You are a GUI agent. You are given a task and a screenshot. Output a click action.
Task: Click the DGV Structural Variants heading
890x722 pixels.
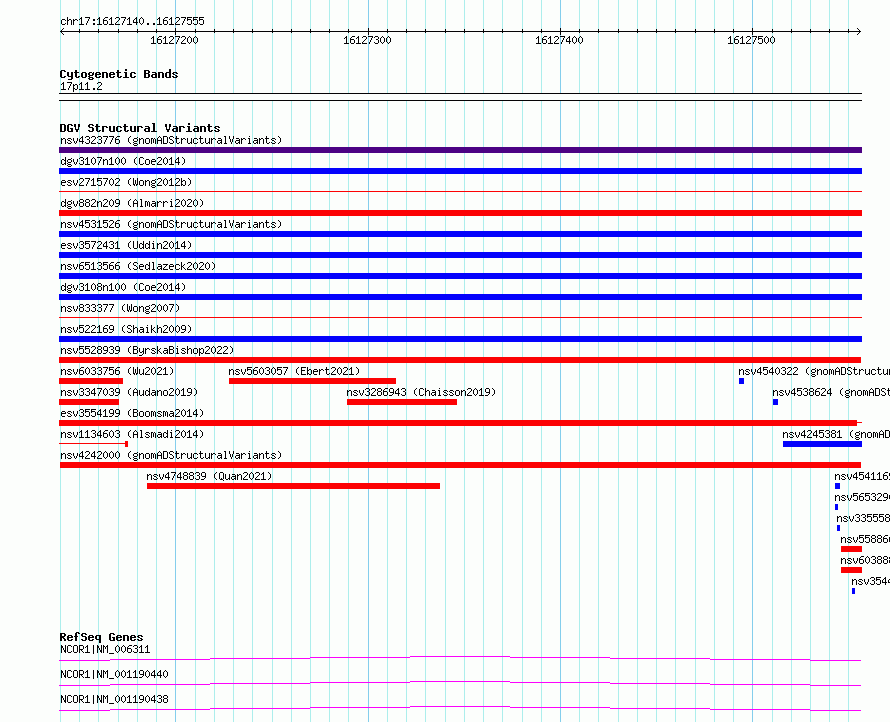click(140, 128)
